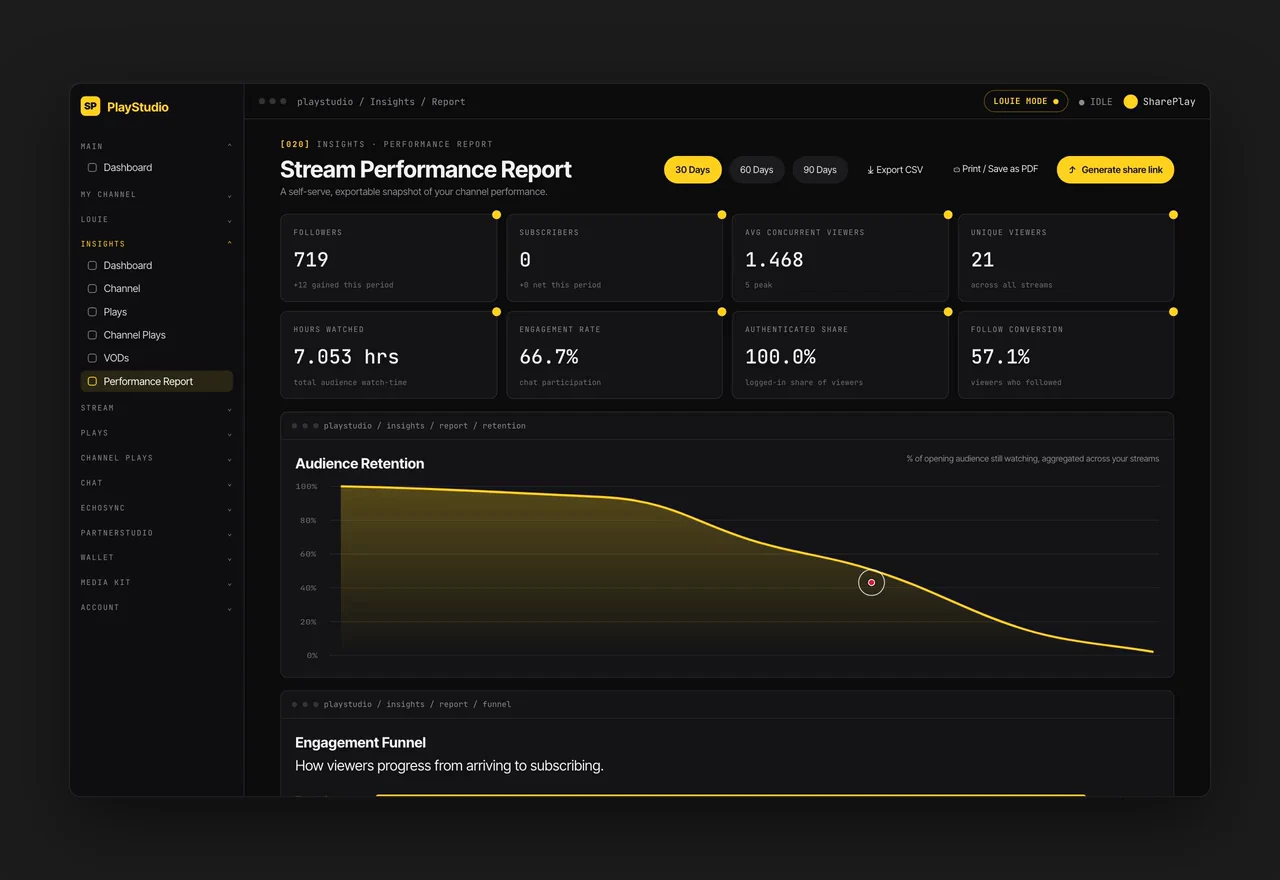Select the 90 Days period
This screenshot has height=880, width=1280.
click(x=820, y=170)
